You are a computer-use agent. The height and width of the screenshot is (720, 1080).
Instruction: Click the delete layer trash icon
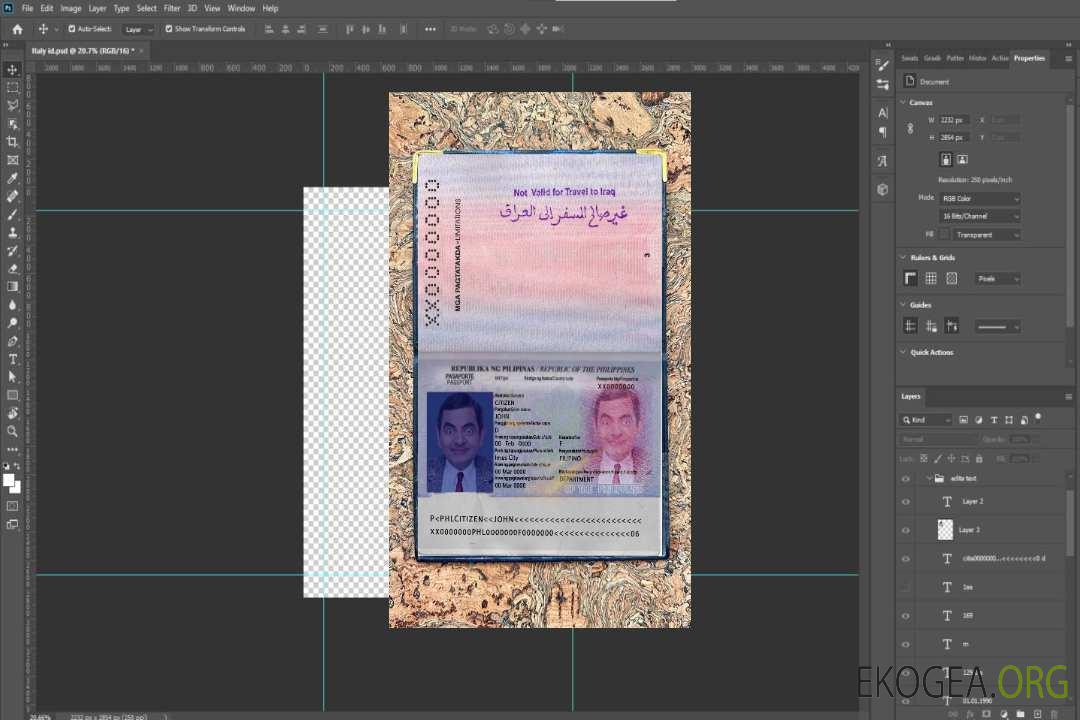pyautogui.click(x=1054, y=714)
